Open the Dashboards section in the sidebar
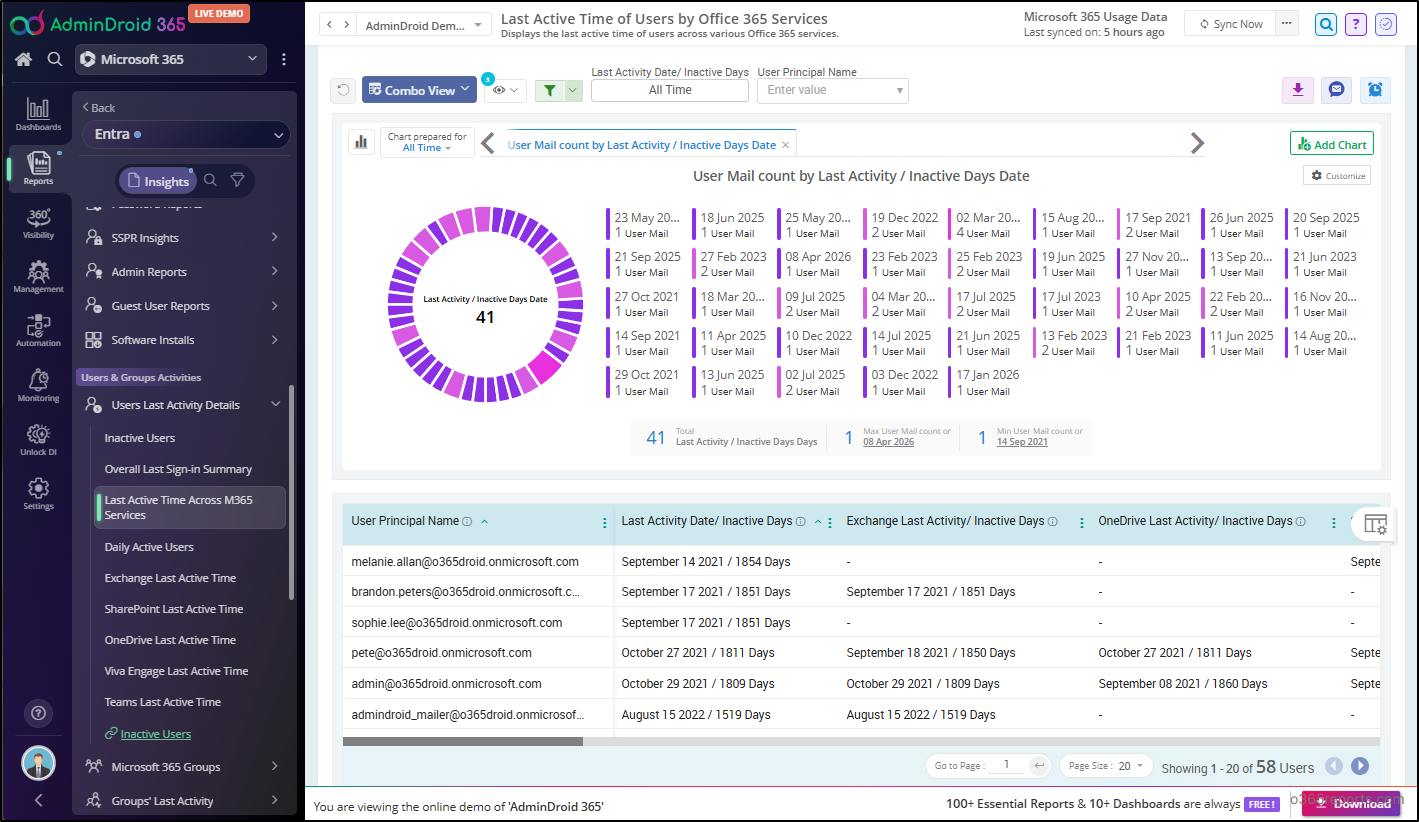Image resolution: width=1419 pixels, height=822 pixels. click(x=38, y=115)
